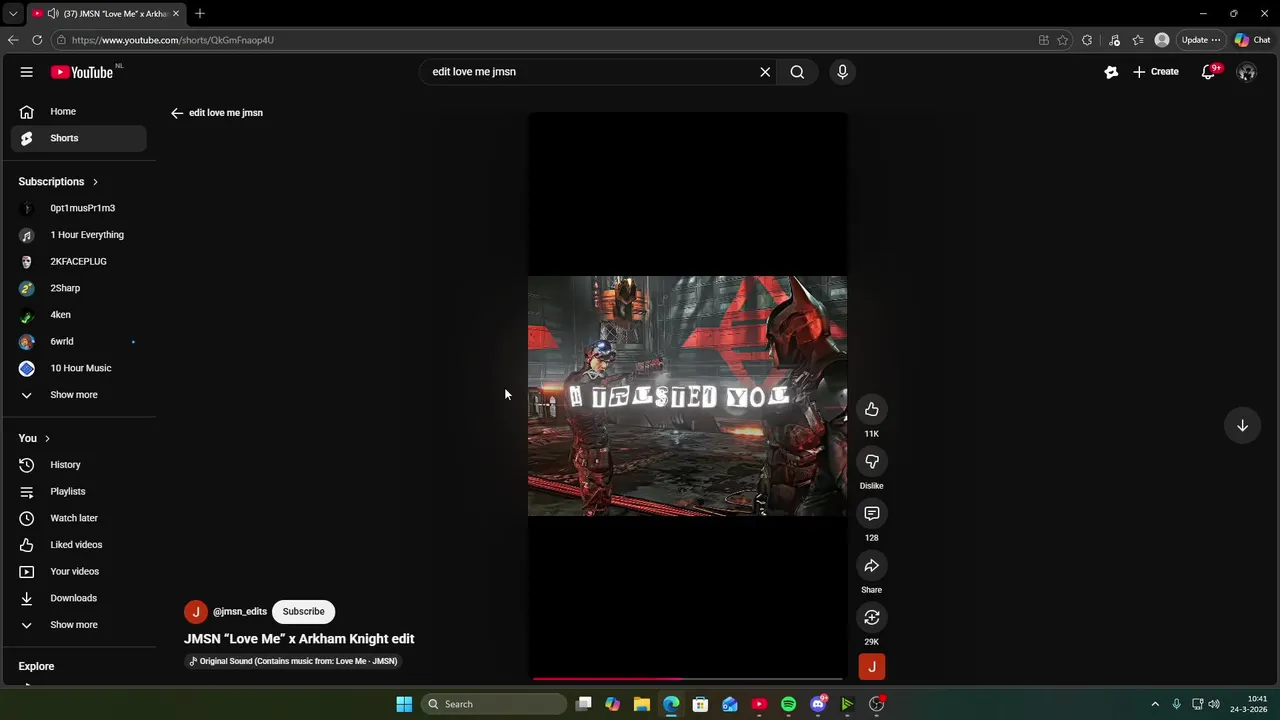Go to the YouTube logo home link

tap(82, 72)
